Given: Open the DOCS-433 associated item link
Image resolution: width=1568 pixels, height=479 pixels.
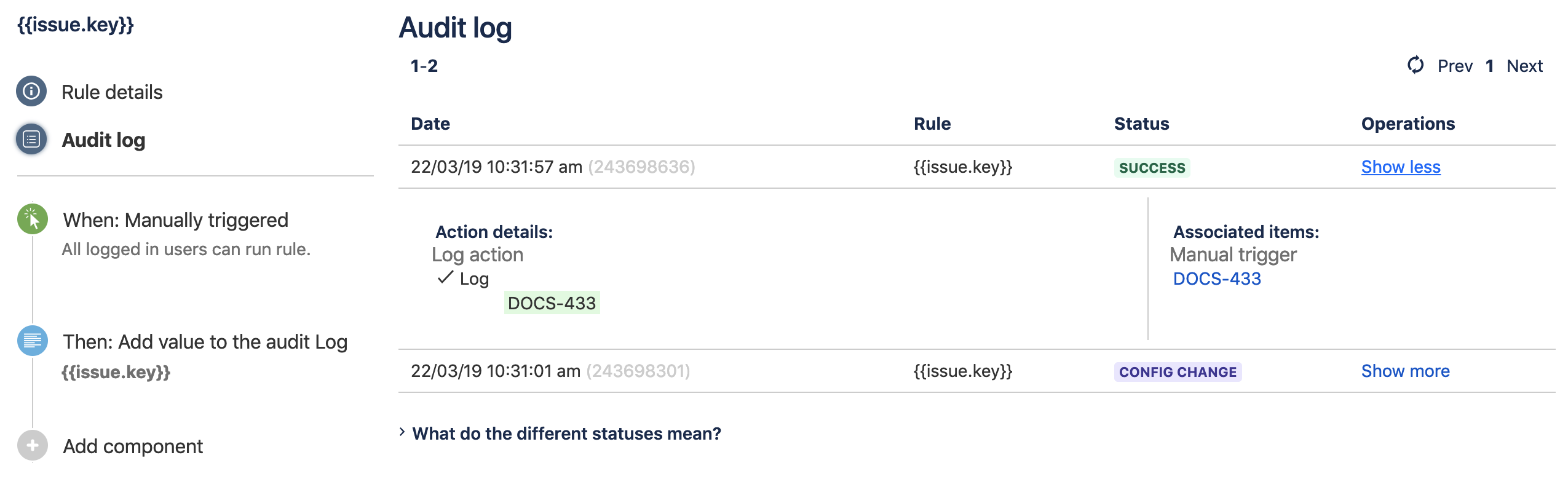Looking at the screenshot, I should pyautogui.click(x=1216, y=279).
